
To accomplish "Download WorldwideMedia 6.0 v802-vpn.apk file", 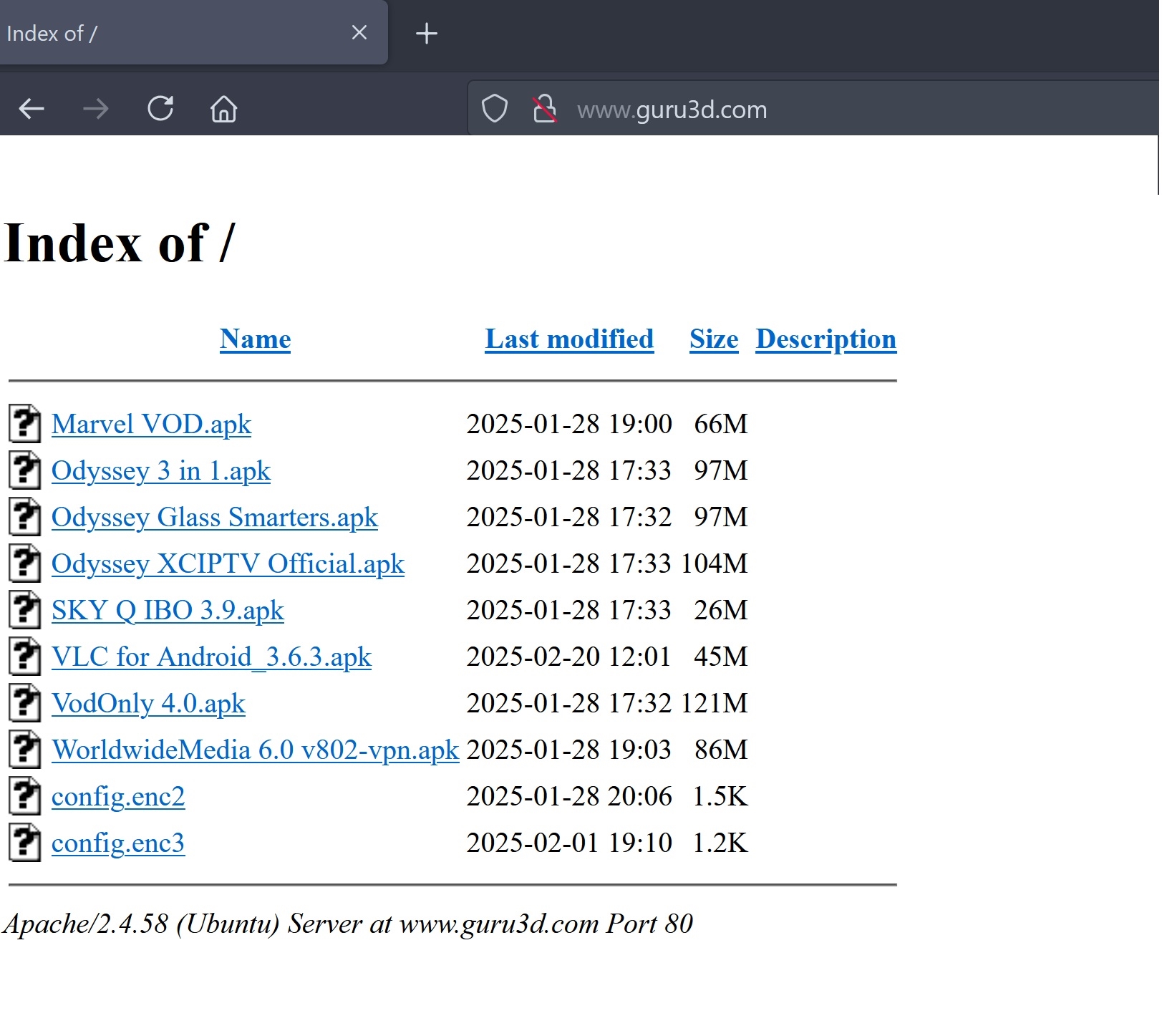I will click(x=255, y=750).
